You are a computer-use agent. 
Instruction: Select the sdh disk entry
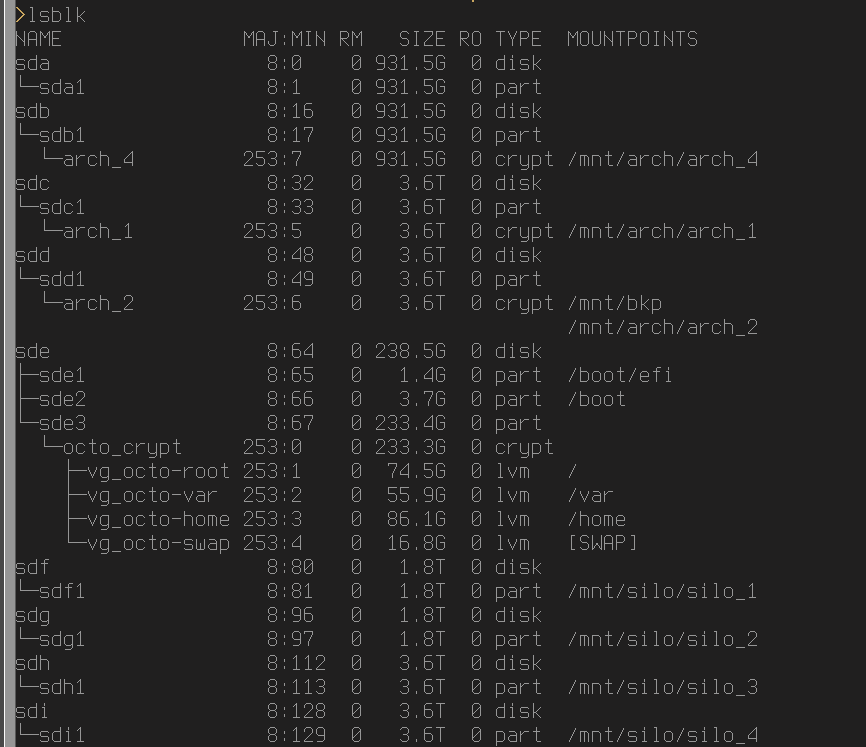point(33,663)
